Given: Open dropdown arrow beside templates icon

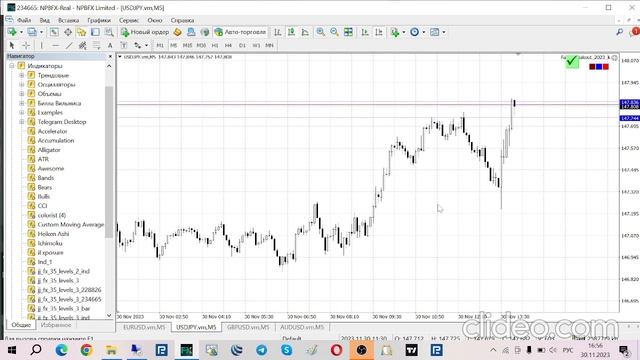Looking at the screenshot, I should coord(444,32).
